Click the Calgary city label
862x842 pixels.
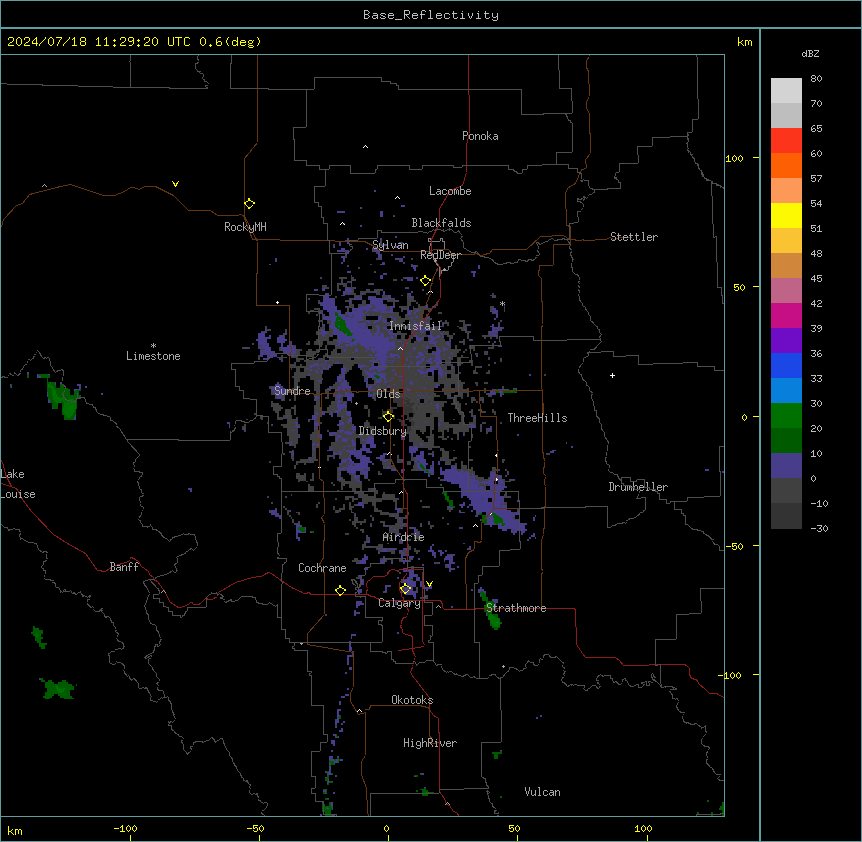click(399, 603)
